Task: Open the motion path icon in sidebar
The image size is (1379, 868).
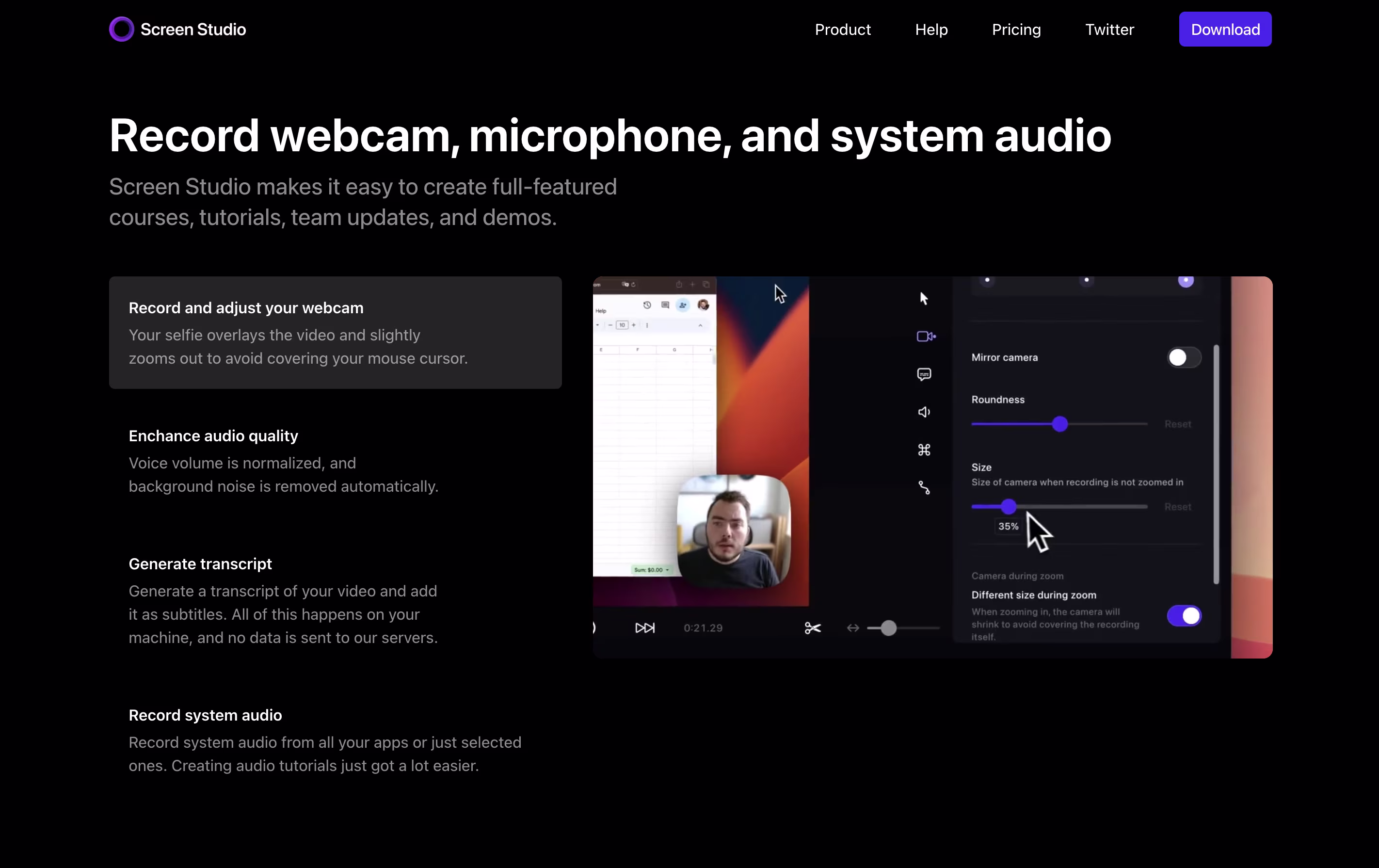Action: click(x=924, y=487)
